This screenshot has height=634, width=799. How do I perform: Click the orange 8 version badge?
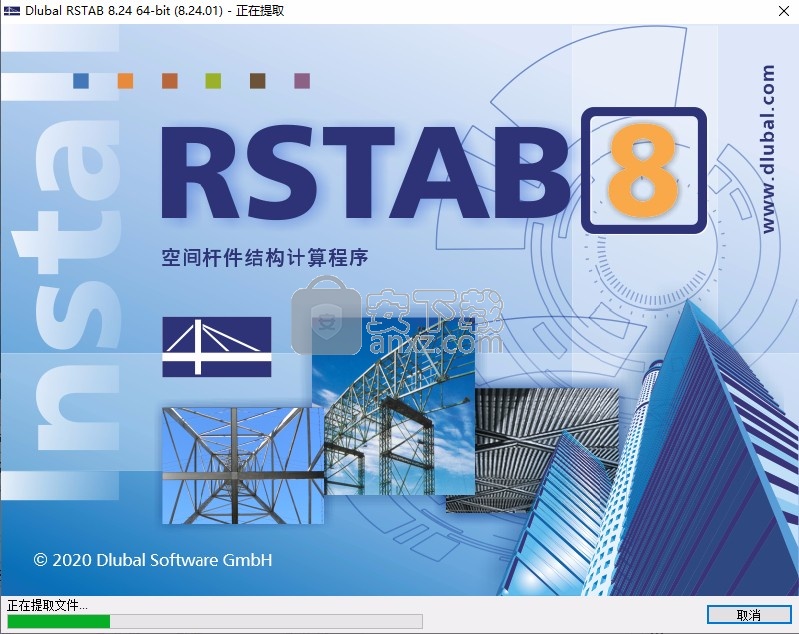644,170
